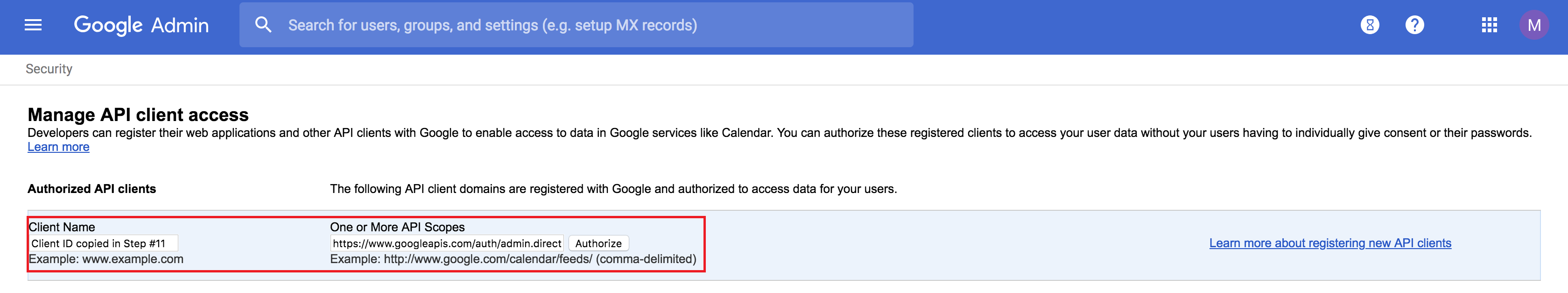Click the calendar feeds example hint text

point(513,259)
